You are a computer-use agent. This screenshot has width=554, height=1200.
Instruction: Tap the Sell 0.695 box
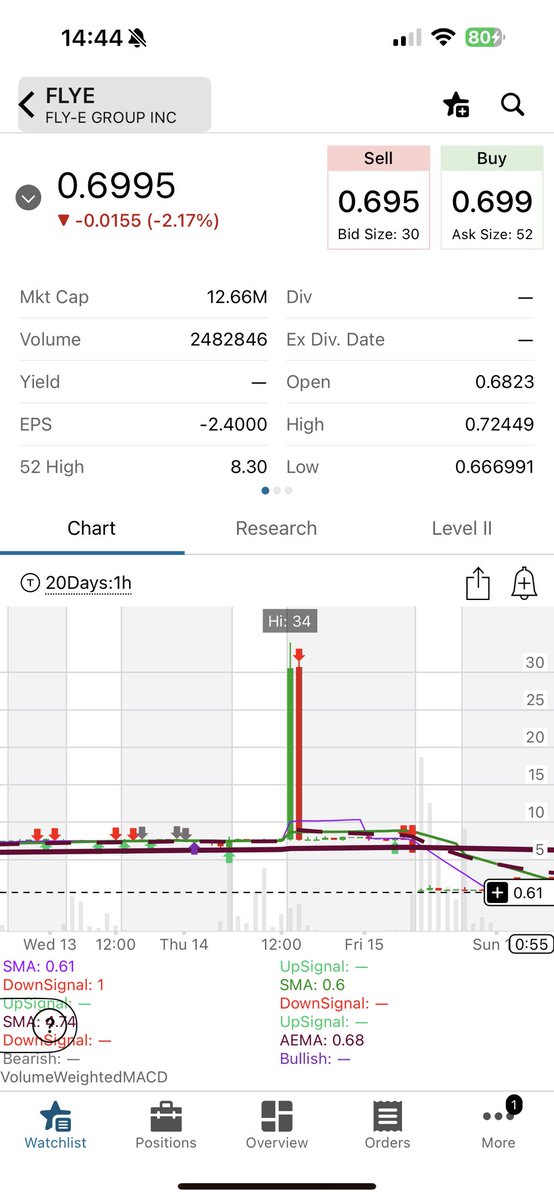coord(379,197)
